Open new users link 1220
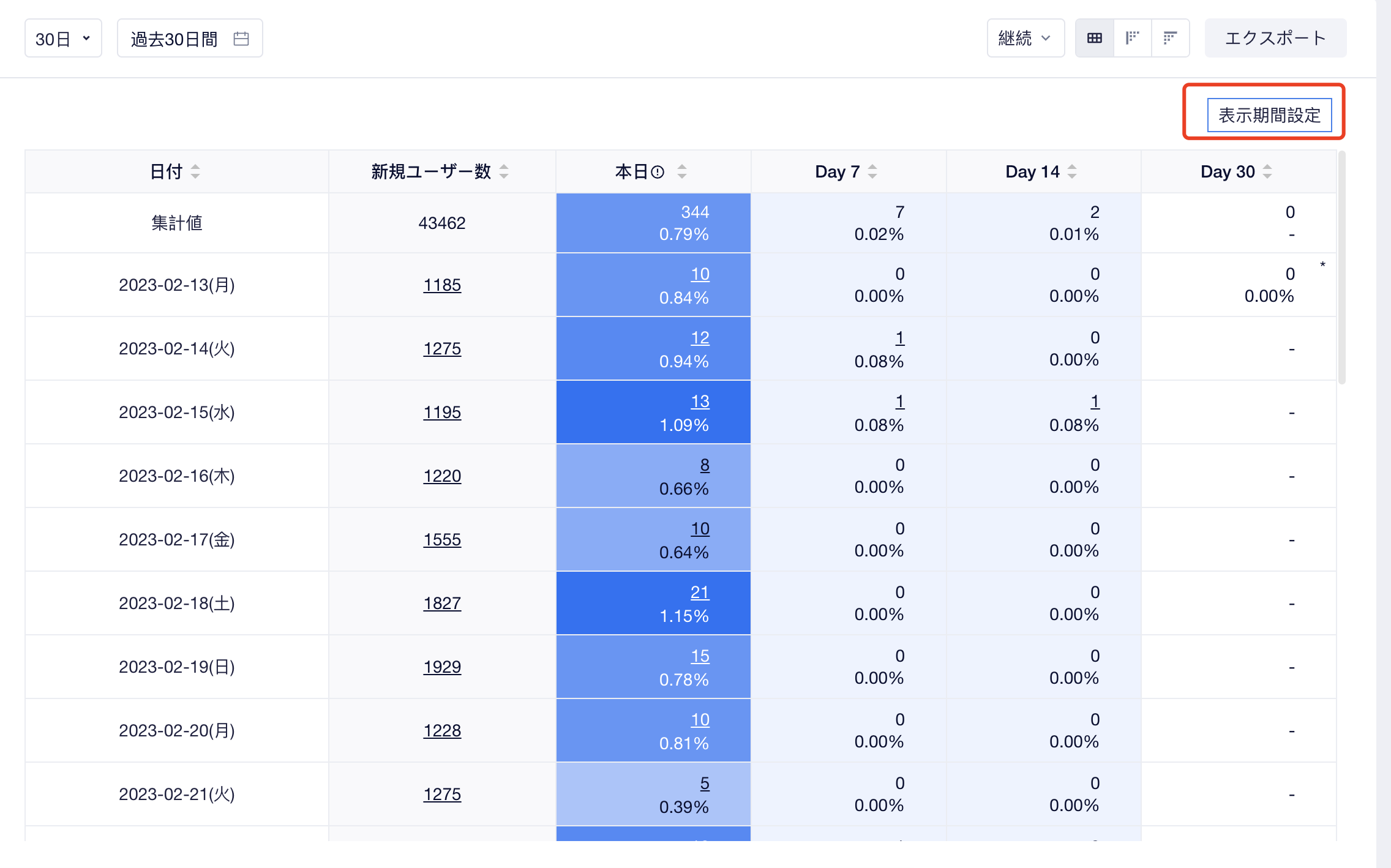The width and height of the screenshot is (1391, 868). coord(442,476)
